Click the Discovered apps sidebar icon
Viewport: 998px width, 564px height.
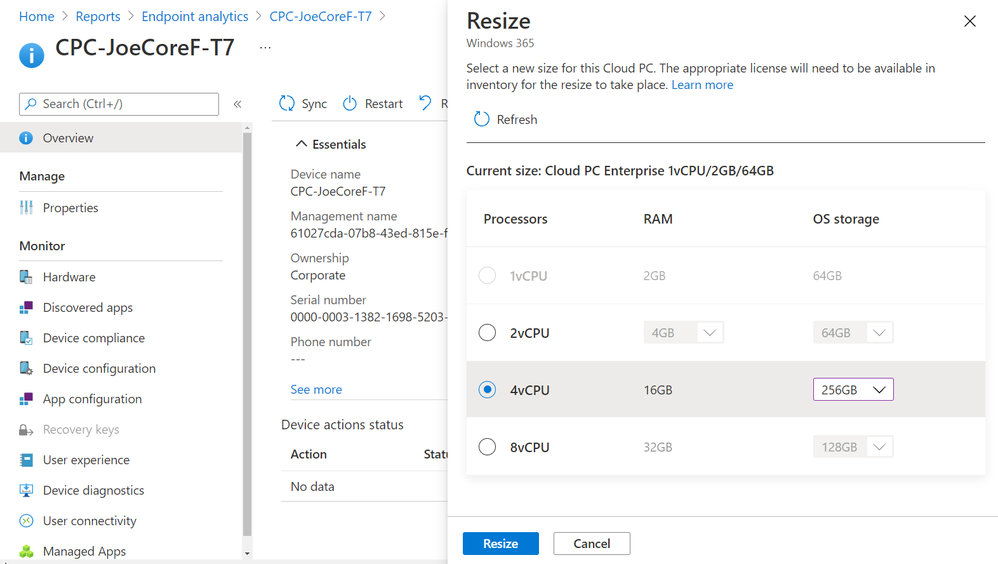26,308
